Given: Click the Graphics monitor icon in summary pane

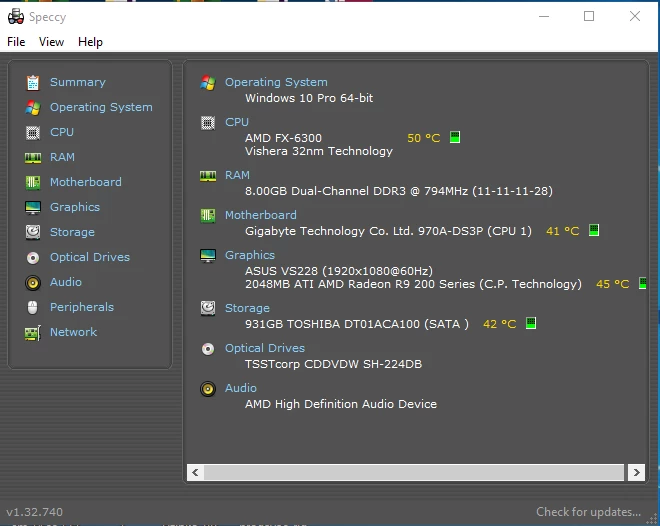Looking at the screenshot, I should (208, 255).
